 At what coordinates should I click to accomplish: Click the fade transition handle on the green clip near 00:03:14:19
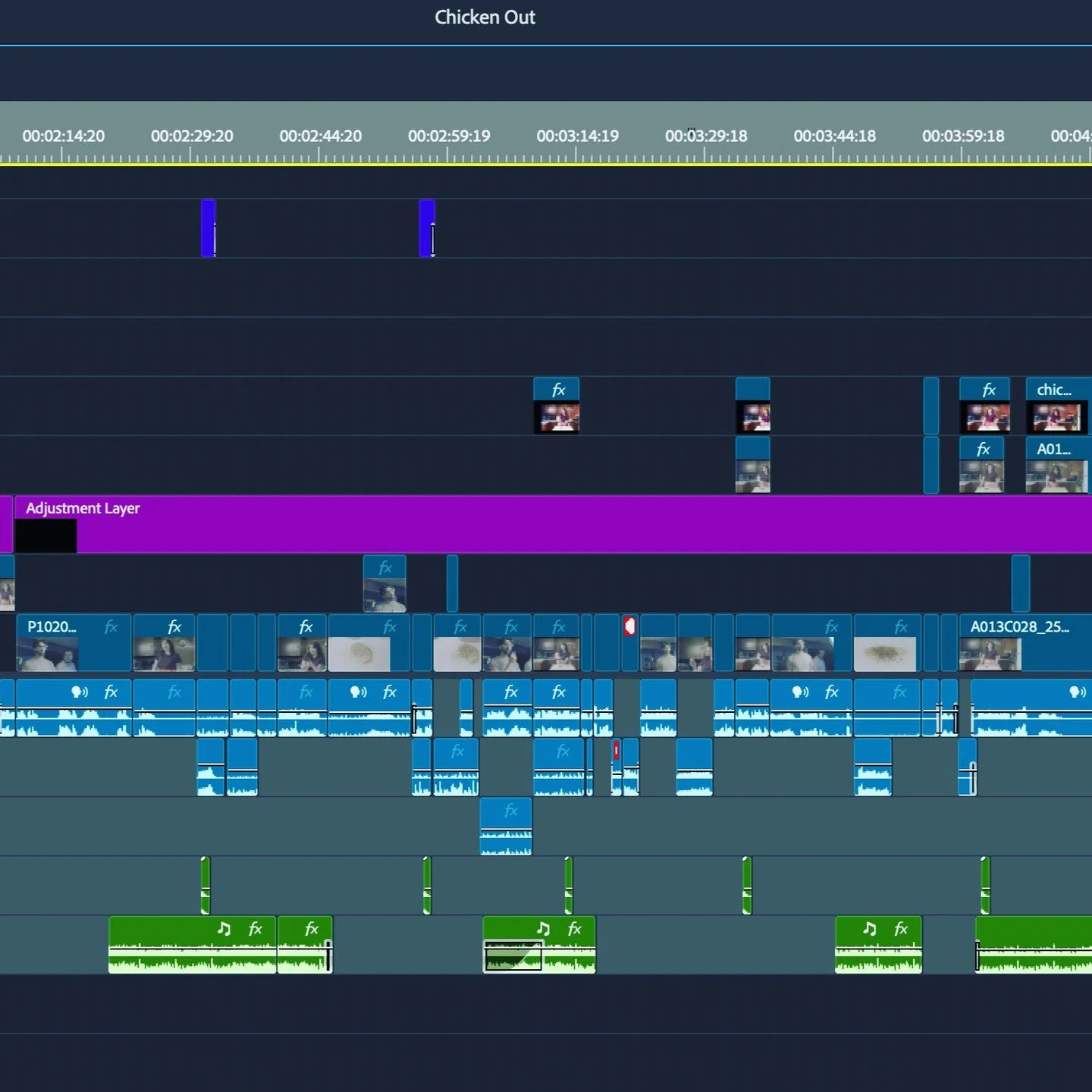pyautogui.click(x=513, y=955)
